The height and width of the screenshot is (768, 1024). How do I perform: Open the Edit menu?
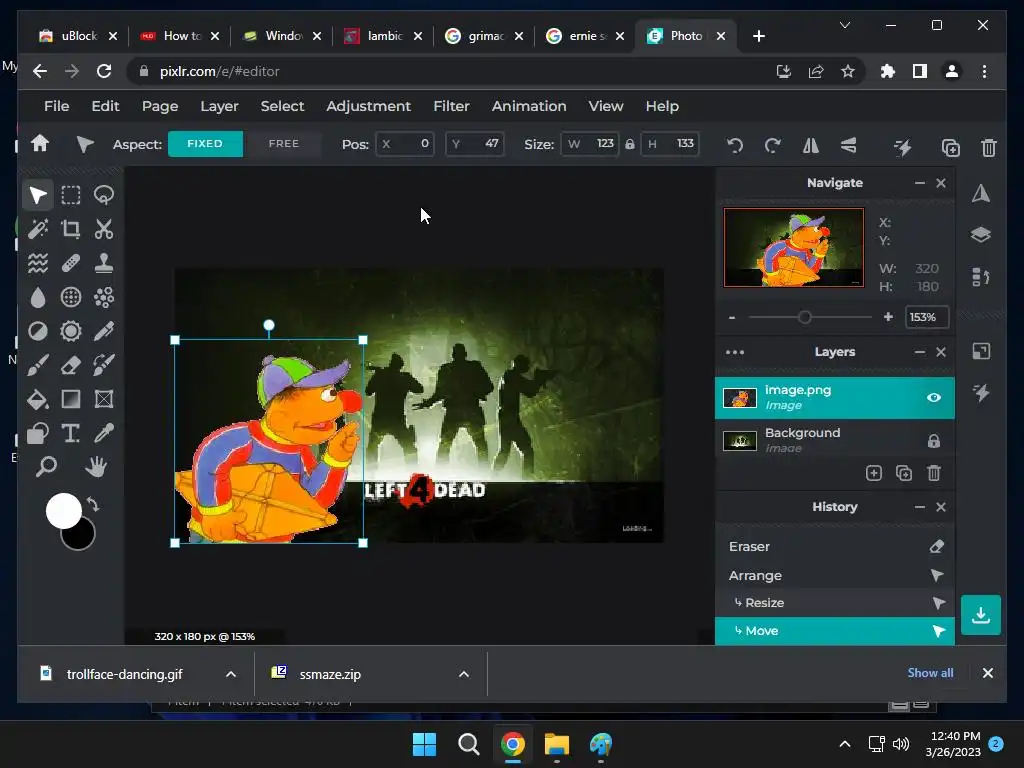(105, 106)
